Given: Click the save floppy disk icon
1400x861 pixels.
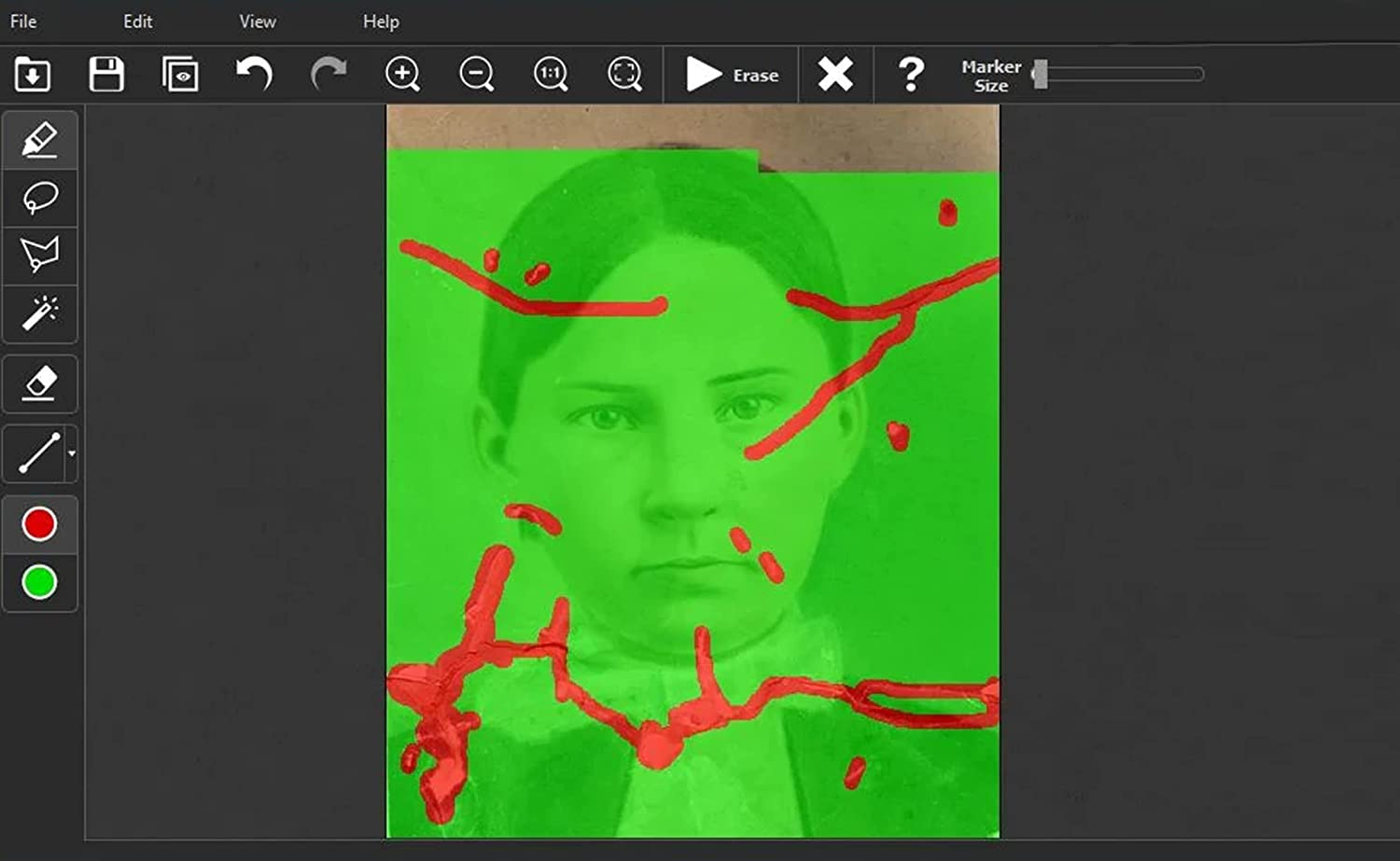Looking at the screenshot, I should [x=106, y=74].
